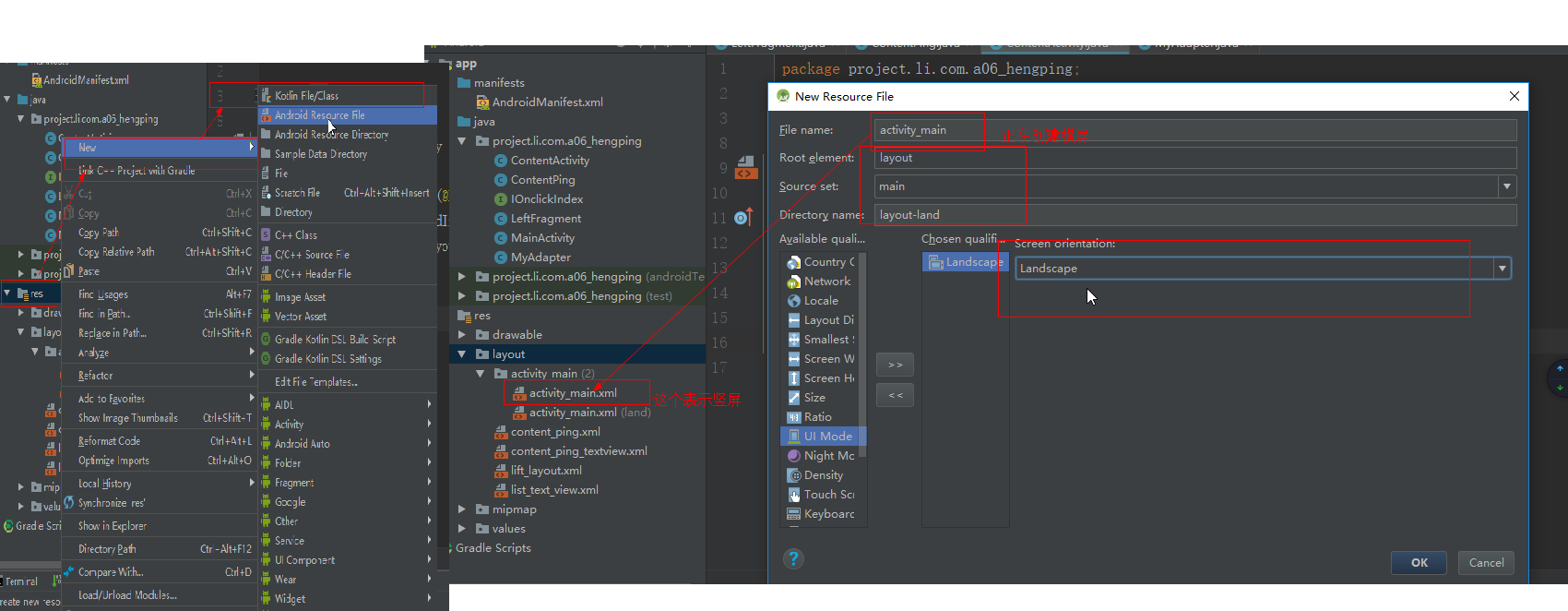Click the override gutter icon on line 11

(x=743, y=218)
